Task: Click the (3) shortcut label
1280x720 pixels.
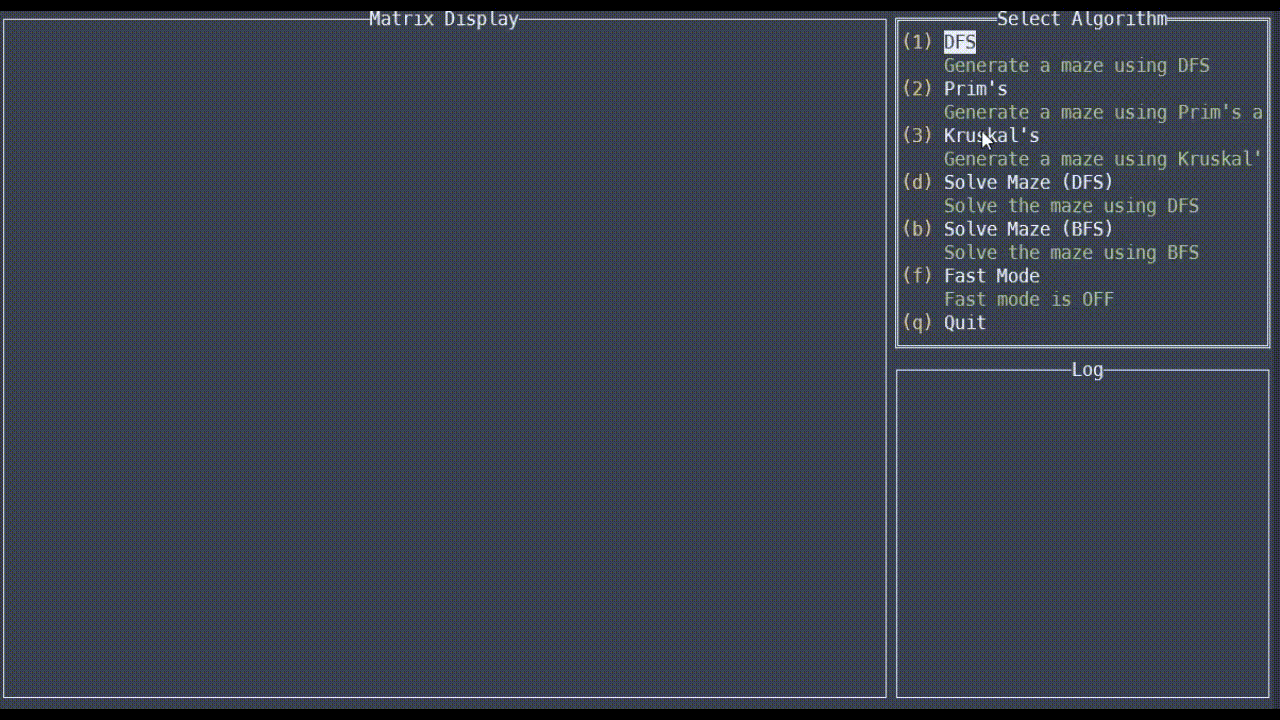Action: pos(917,136)
